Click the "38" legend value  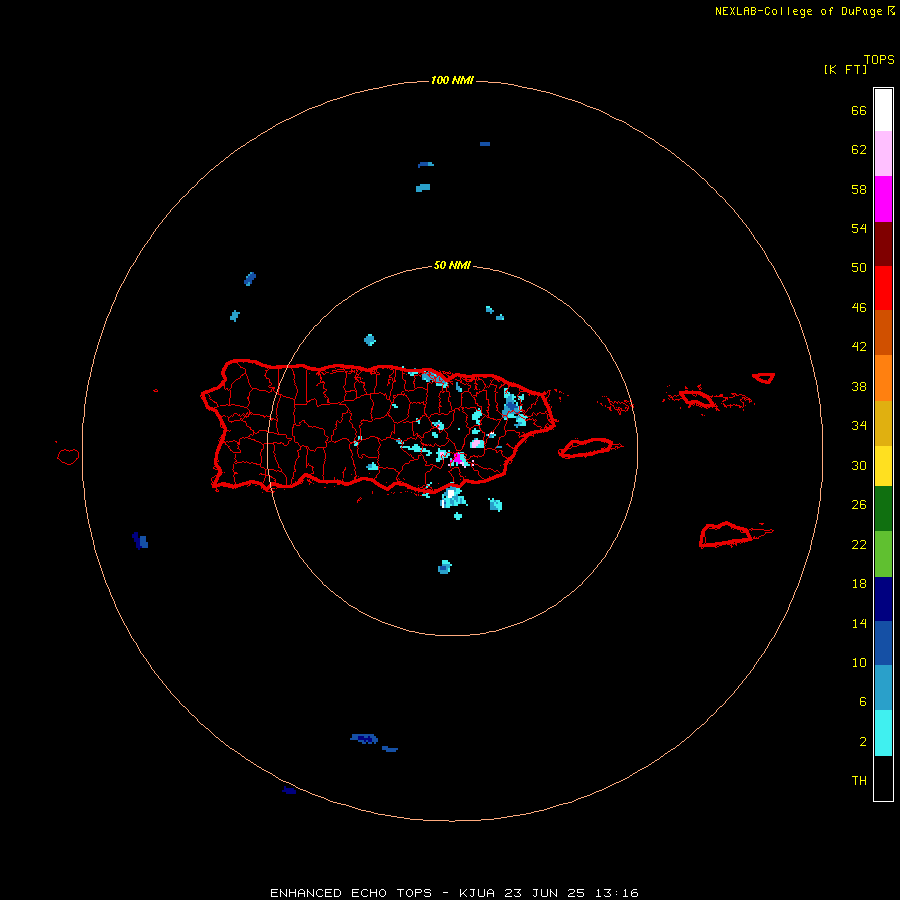[x=859, y=387]
